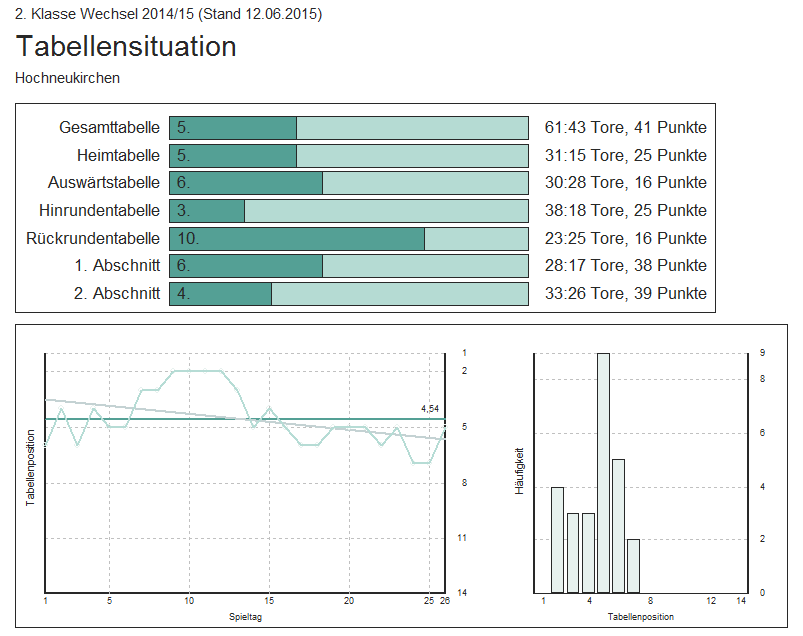
Task: Click the Häufigkeit axis label
Action: pos(518,472)
